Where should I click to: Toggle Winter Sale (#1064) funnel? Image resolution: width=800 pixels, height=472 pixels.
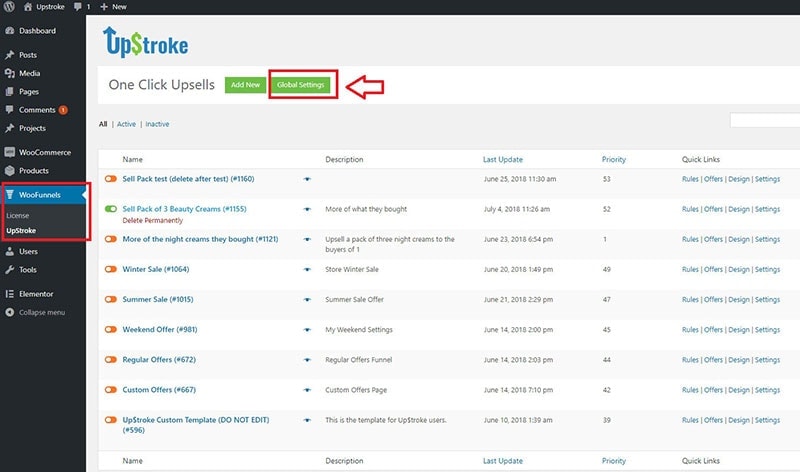coord(111,269)
